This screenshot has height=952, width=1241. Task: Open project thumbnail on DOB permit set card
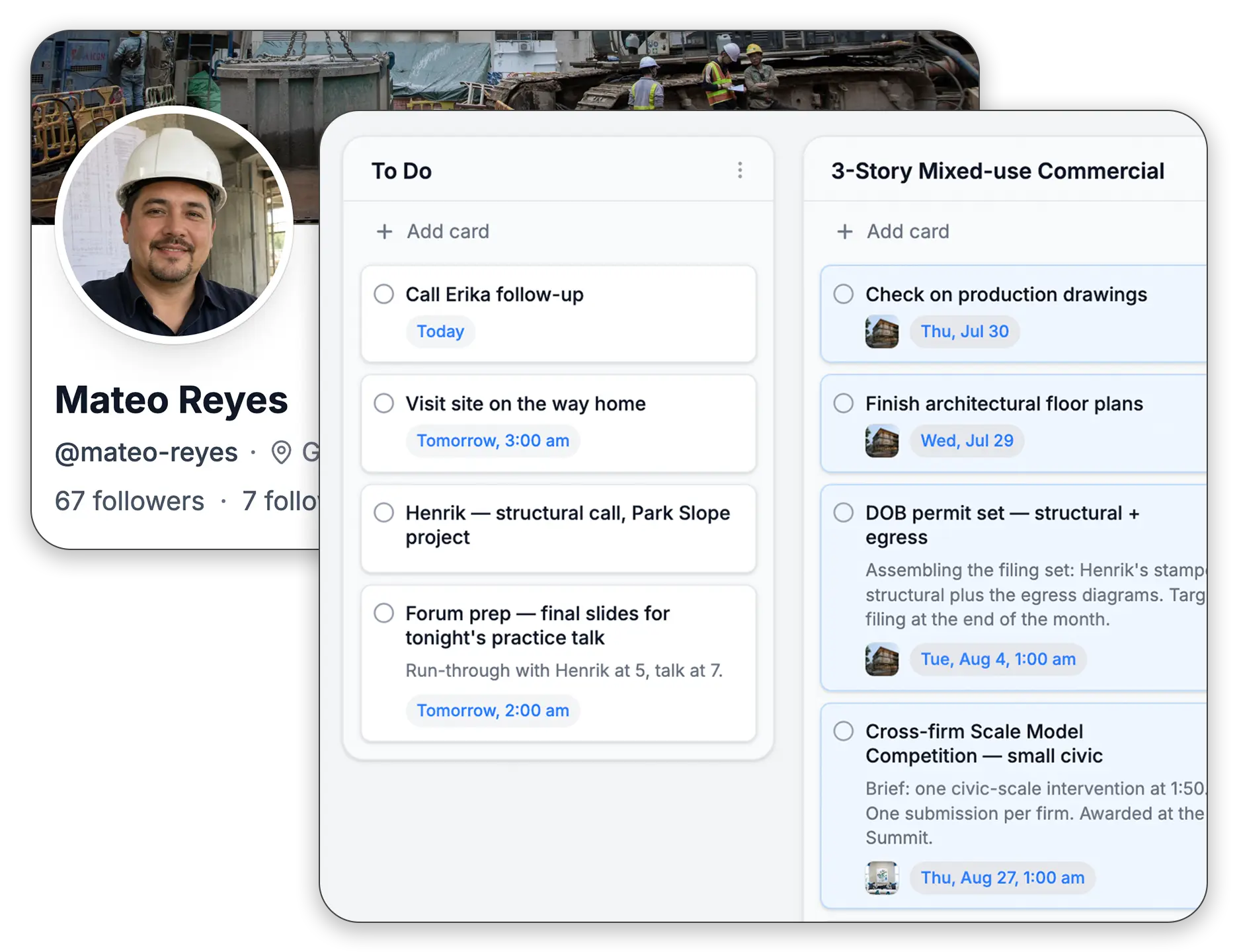click(882, 659)
